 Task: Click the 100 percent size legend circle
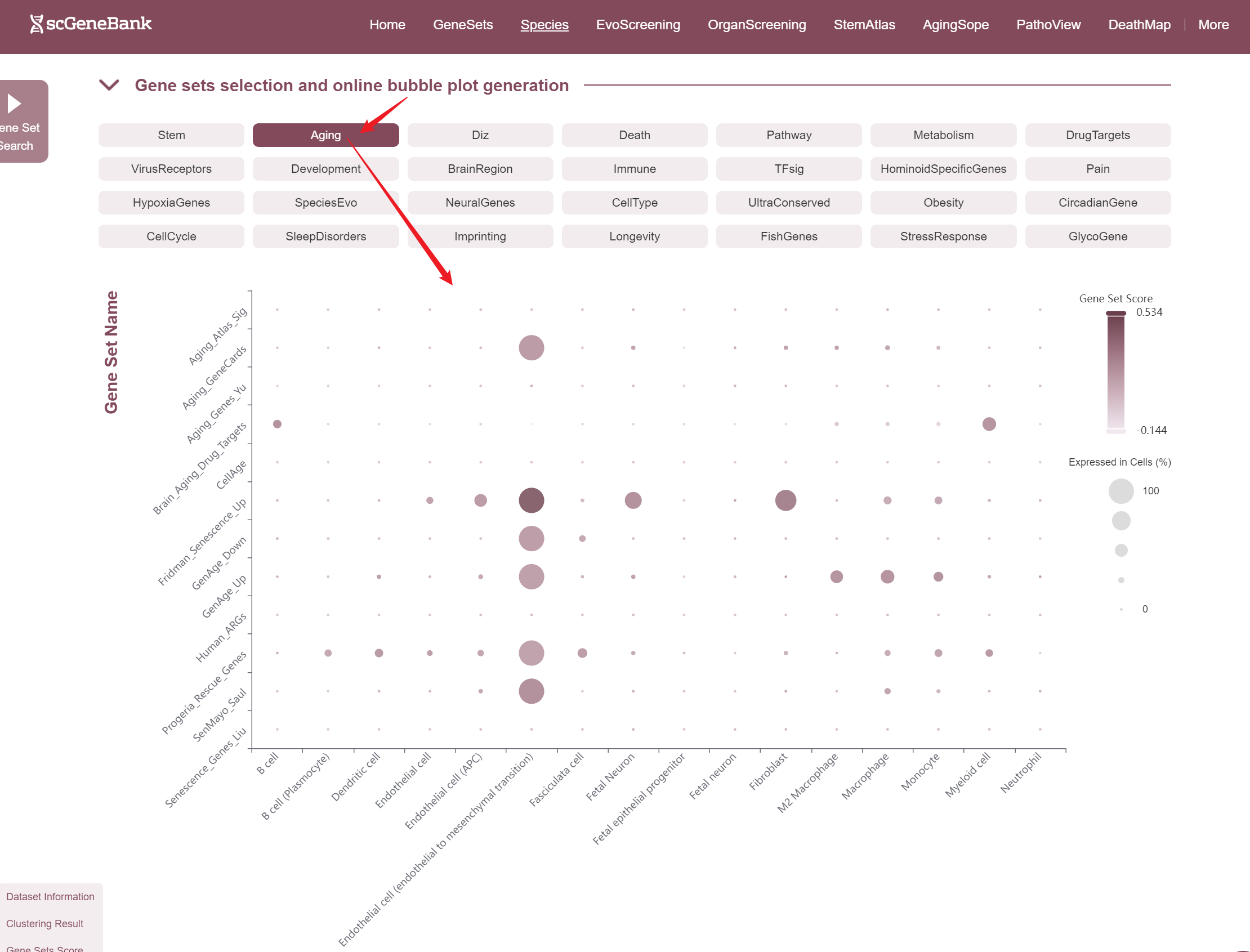tap(1120, 491)
